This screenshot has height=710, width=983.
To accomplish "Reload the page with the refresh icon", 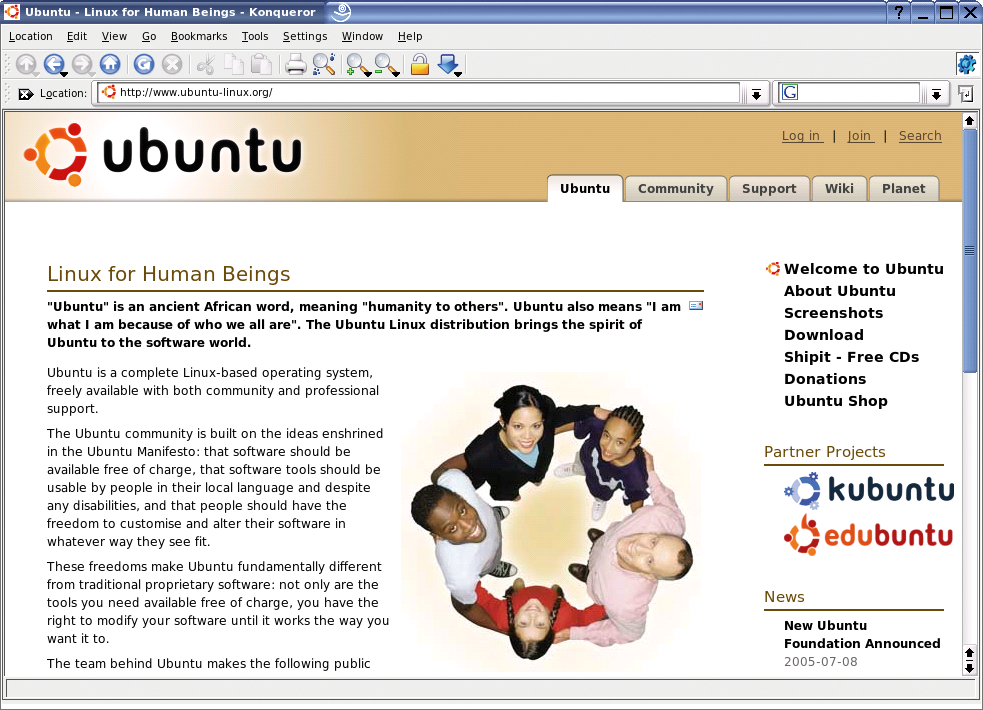I will (x=144, y=64).
